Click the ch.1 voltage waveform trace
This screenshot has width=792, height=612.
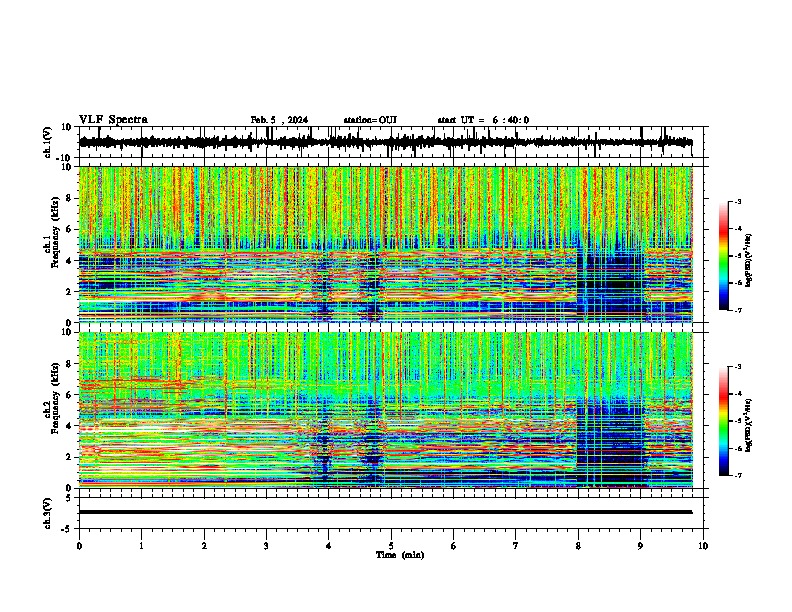(x=385, y=142)
